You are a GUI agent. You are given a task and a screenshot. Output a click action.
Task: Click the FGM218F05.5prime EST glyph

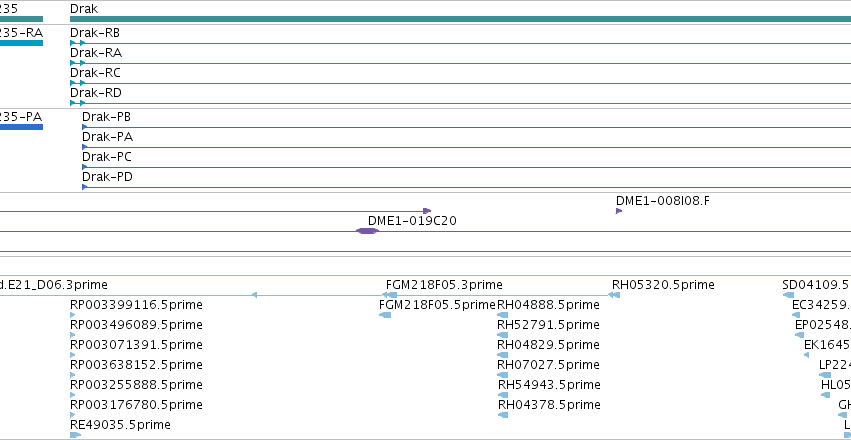(x=385, y=315)
